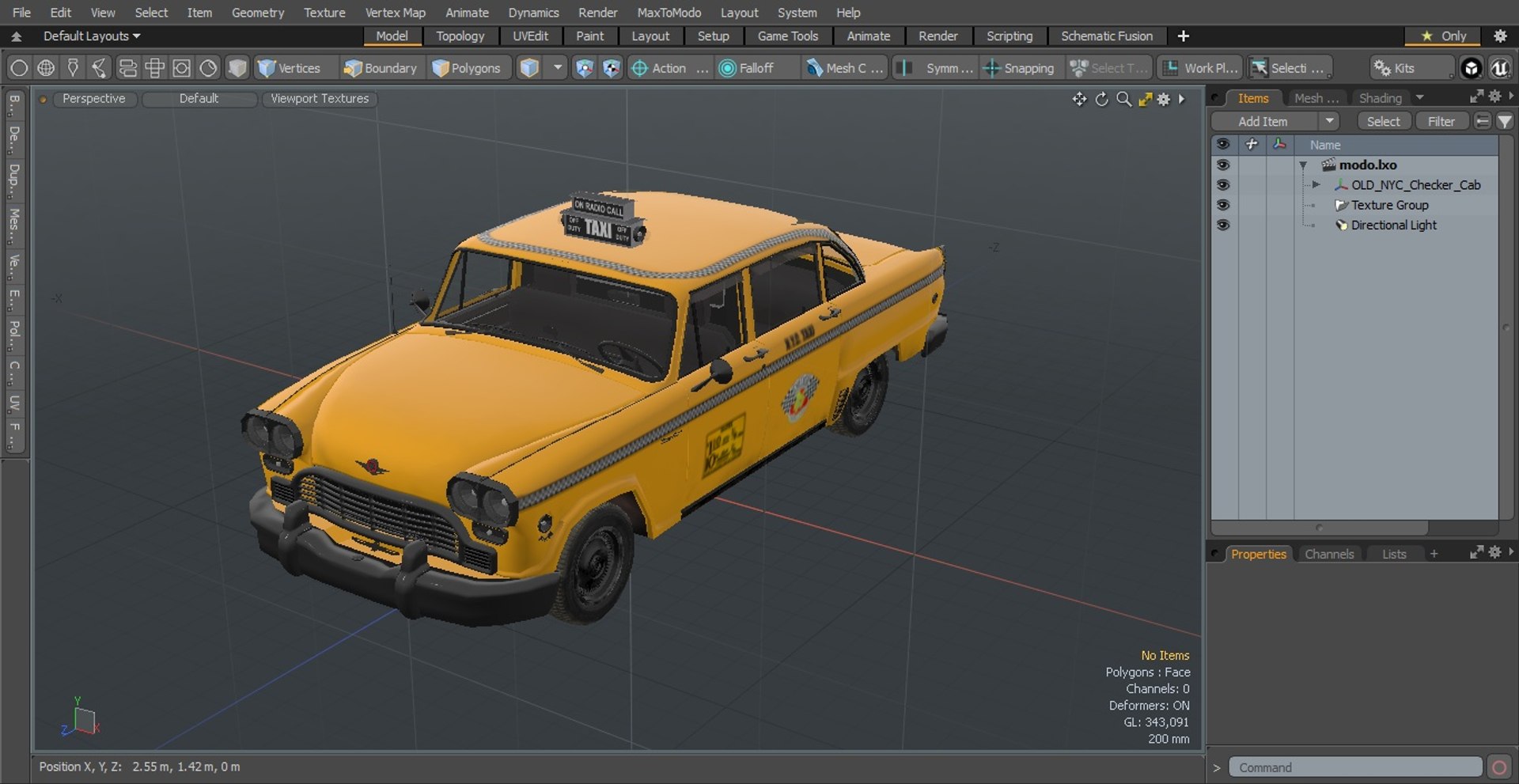1519x784 pixels.
Task: Click the Select button in Items panel
Action: click(x=1383, y=121)
